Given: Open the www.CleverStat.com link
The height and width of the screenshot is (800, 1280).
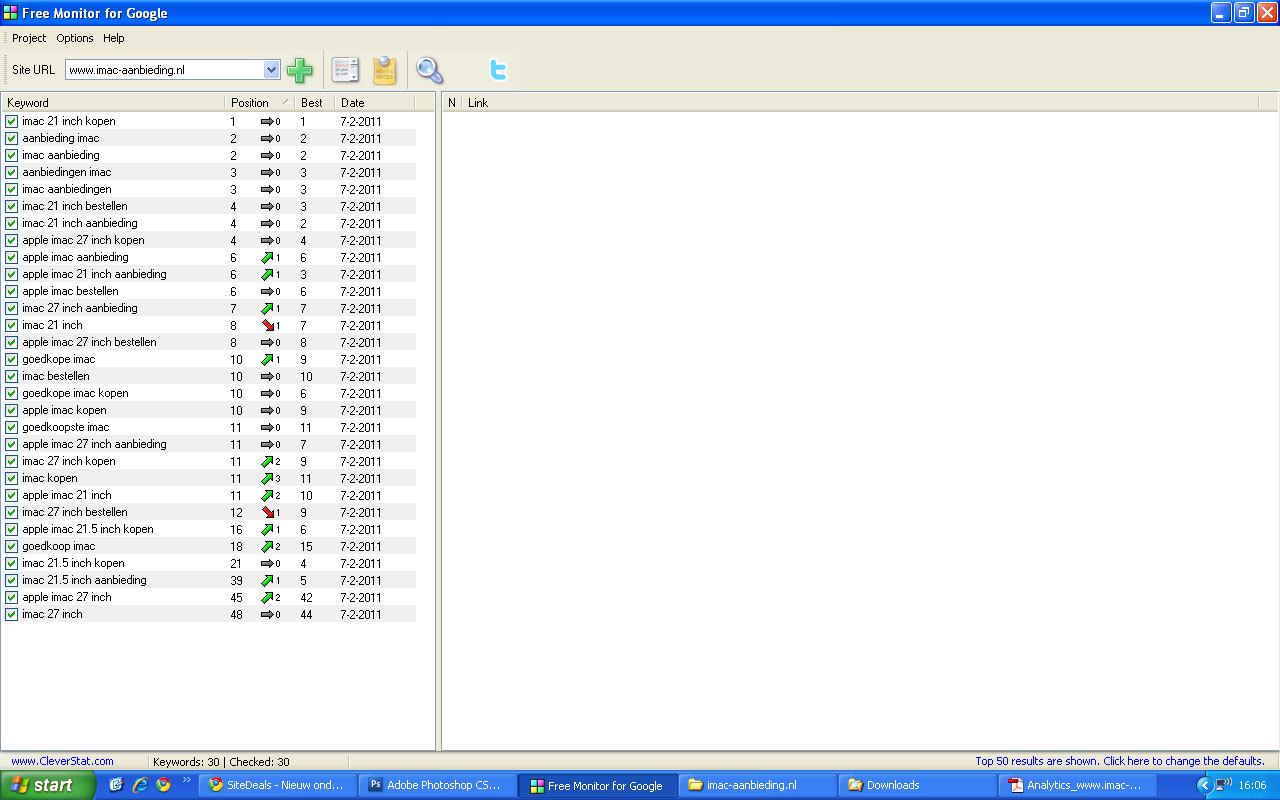Looking at the screenshot, I should click(62, 761).
